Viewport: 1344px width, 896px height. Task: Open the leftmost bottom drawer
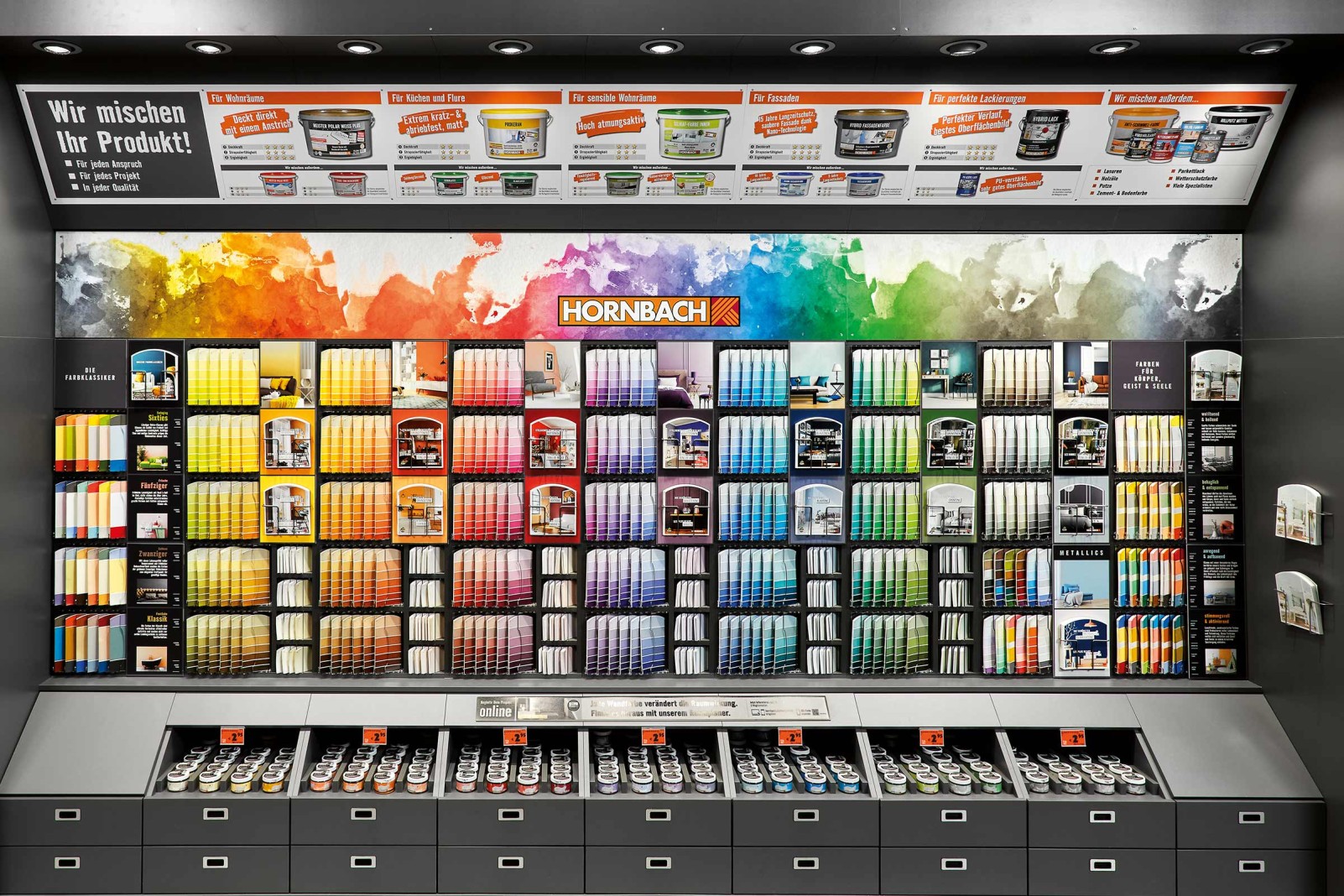pos(67,814)
